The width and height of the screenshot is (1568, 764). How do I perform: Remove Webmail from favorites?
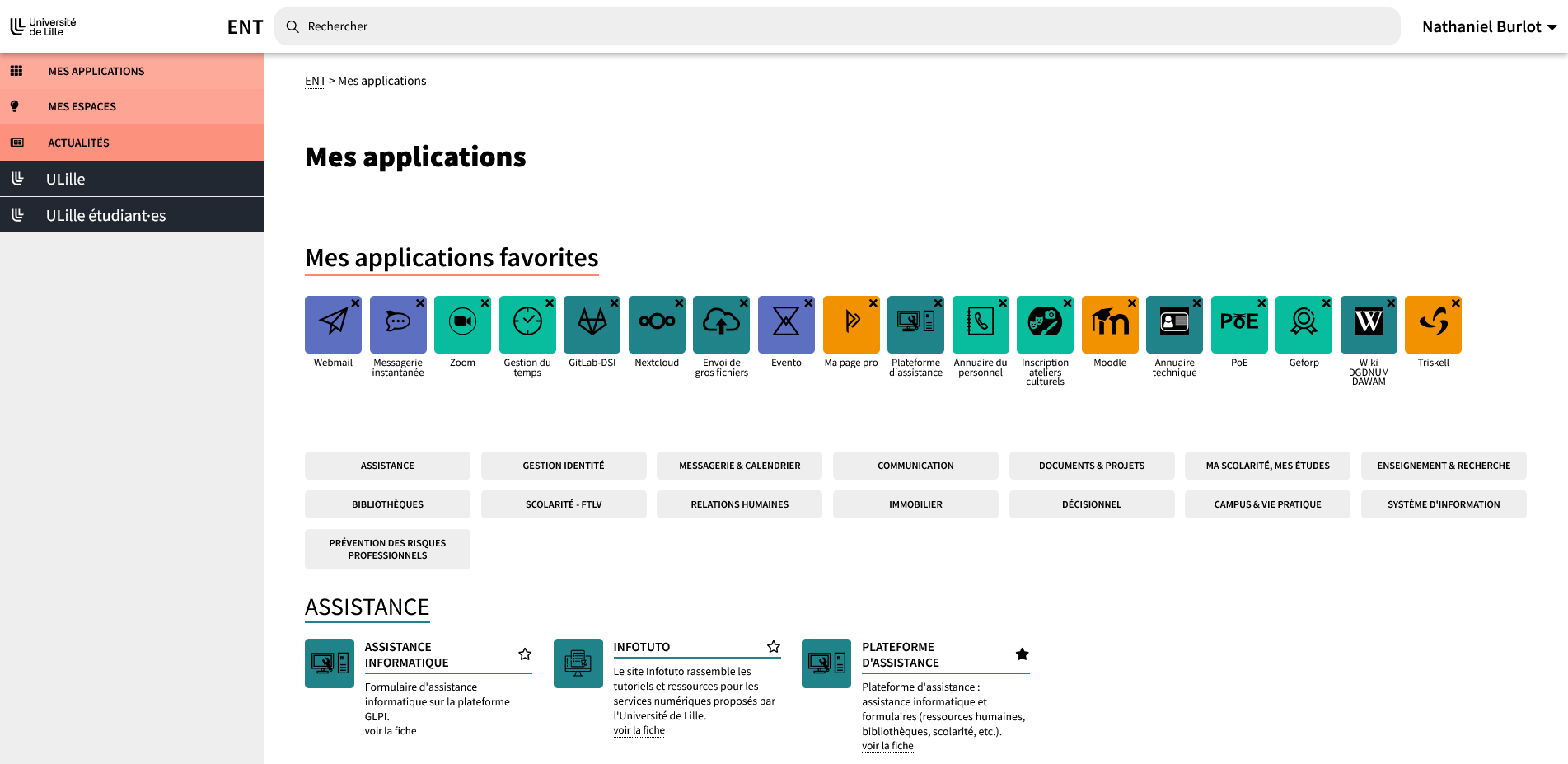[355, 303]
